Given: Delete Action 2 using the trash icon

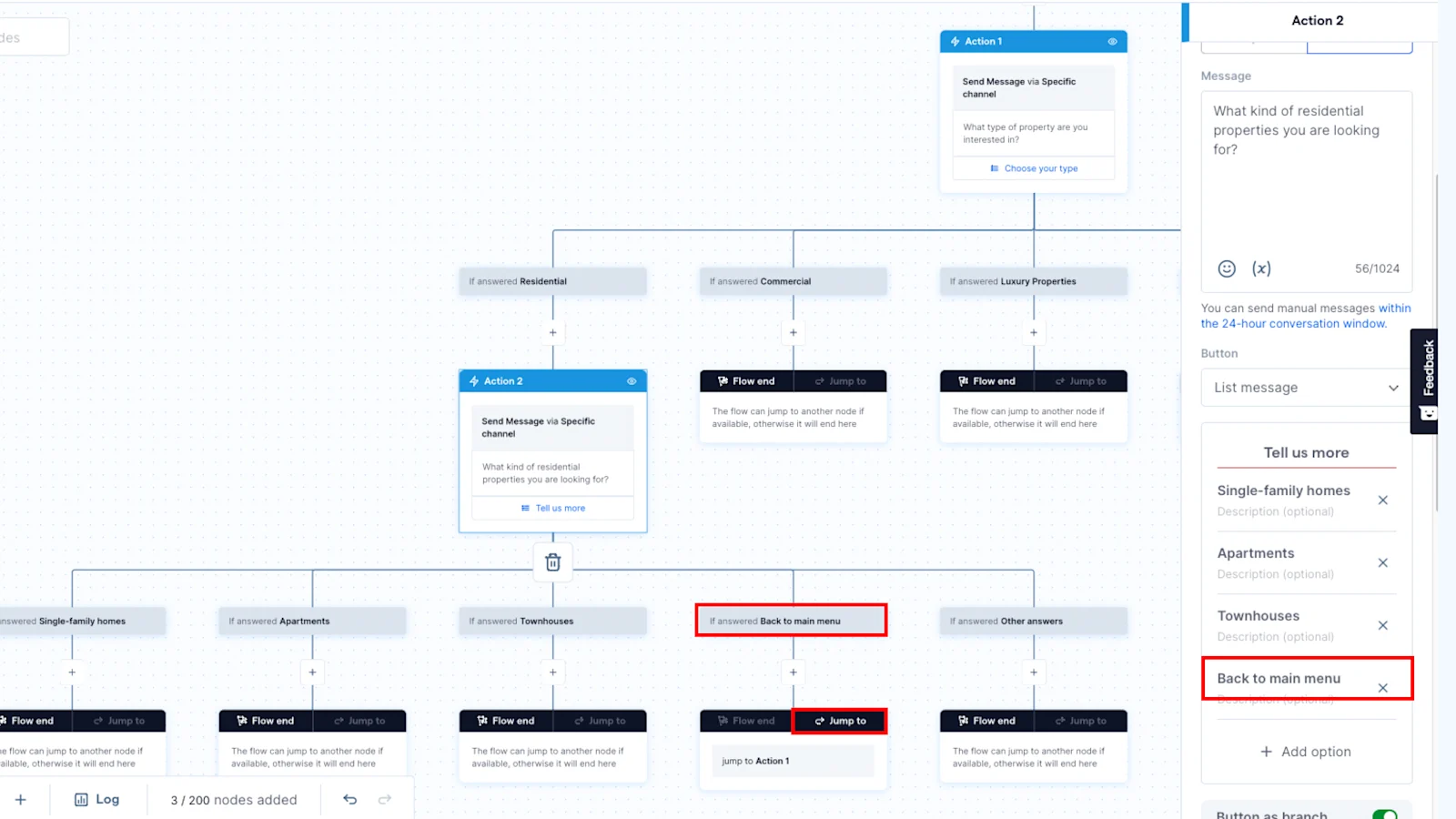Looking at the screenshot, I should click(x=552, y=562).
